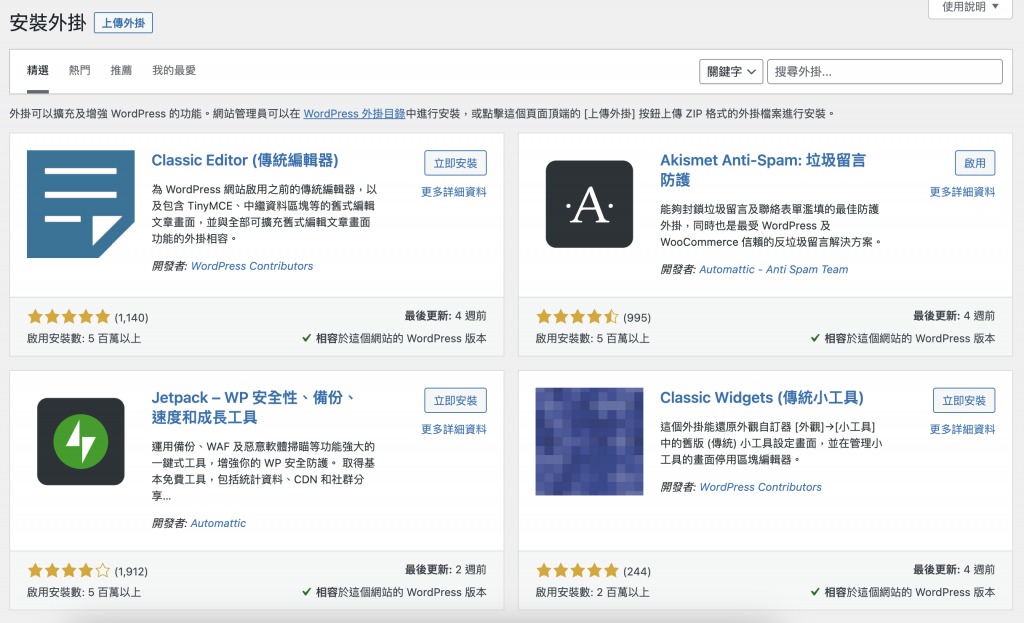Click the Akismet Anti-Spam plugin icon
Image resolution: width=1024 pixels, height=623 pixels.
(589, 204)
